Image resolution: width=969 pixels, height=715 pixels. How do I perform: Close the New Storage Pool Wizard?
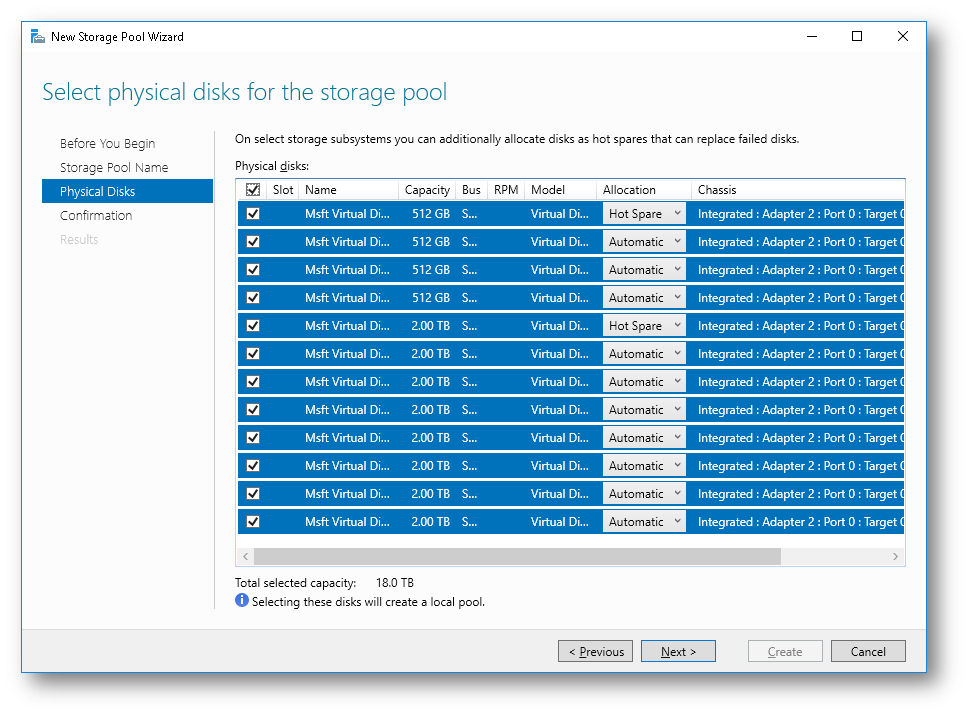903,37
